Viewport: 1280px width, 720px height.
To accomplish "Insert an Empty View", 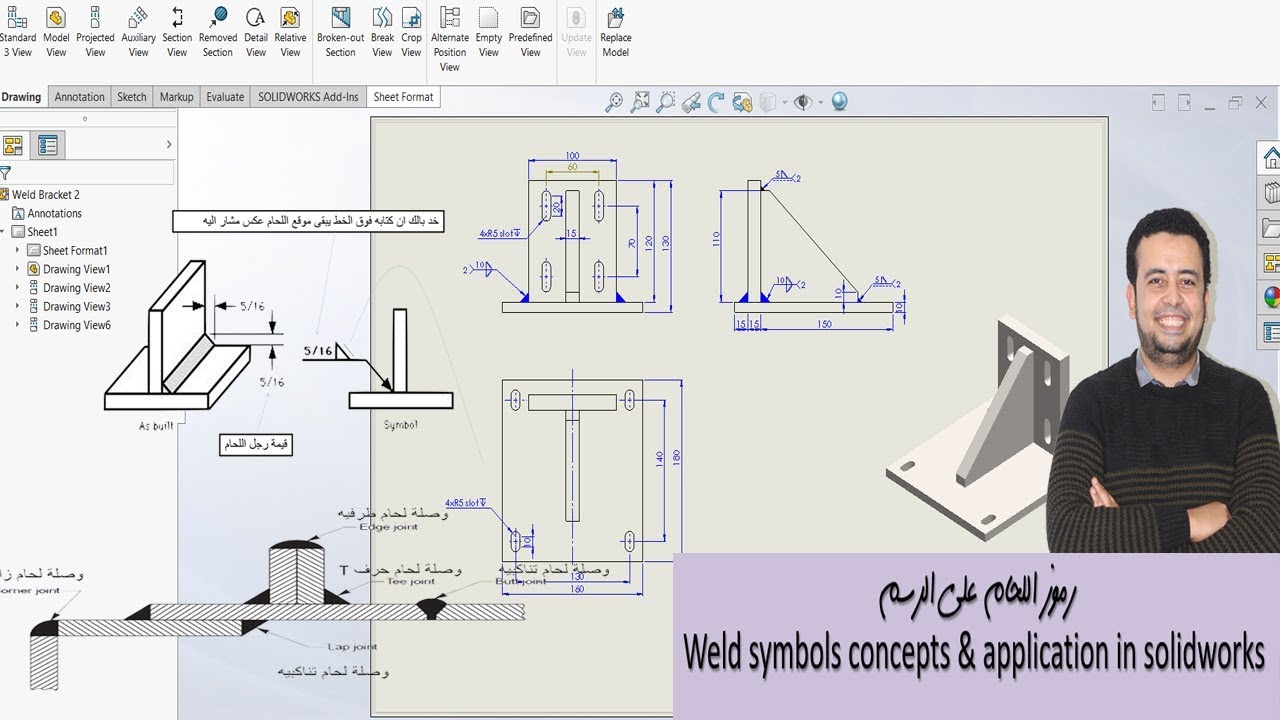I will (x=488, y=31).
